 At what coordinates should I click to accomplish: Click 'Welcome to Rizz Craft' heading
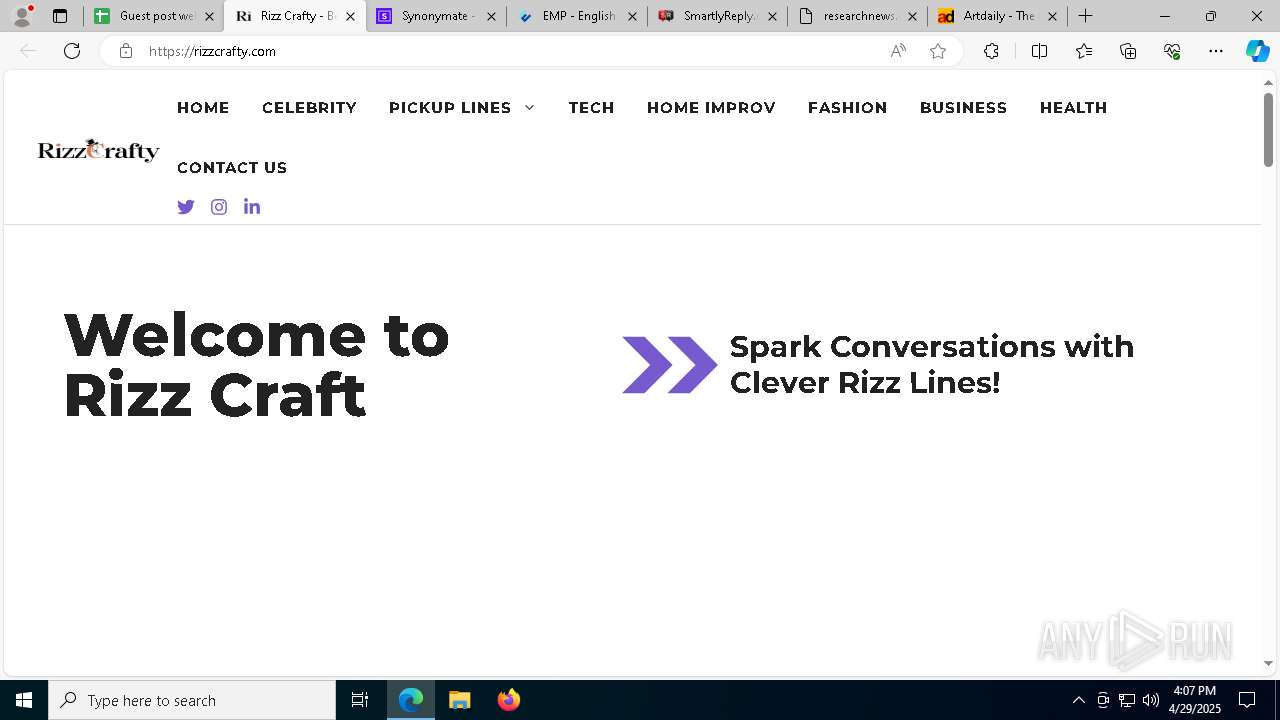click(x=256, y=364)
